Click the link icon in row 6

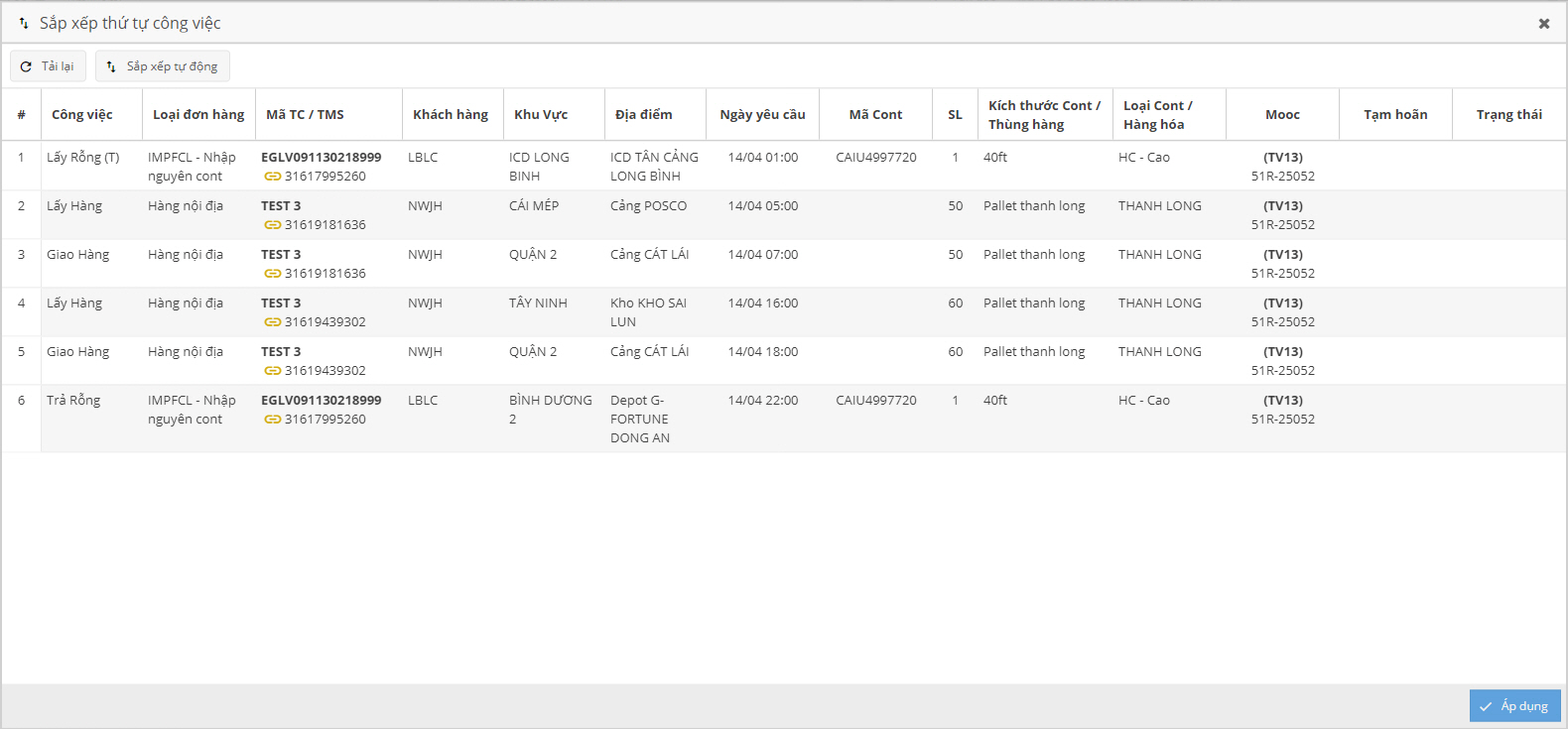point(272,420)
